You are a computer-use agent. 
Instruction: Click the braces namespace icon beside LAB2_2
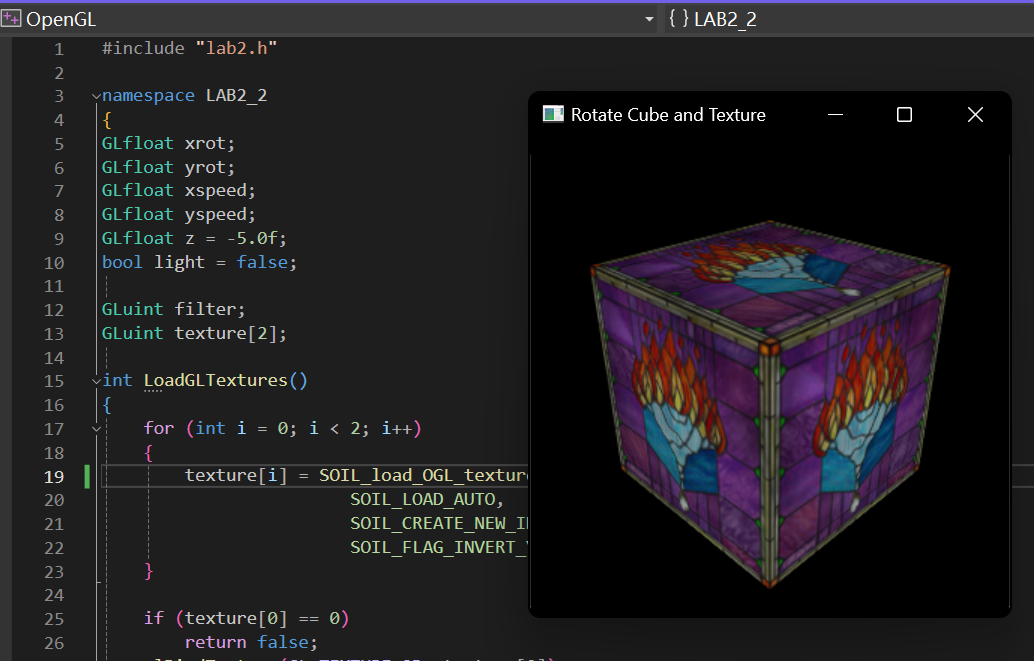click(679, 18)
